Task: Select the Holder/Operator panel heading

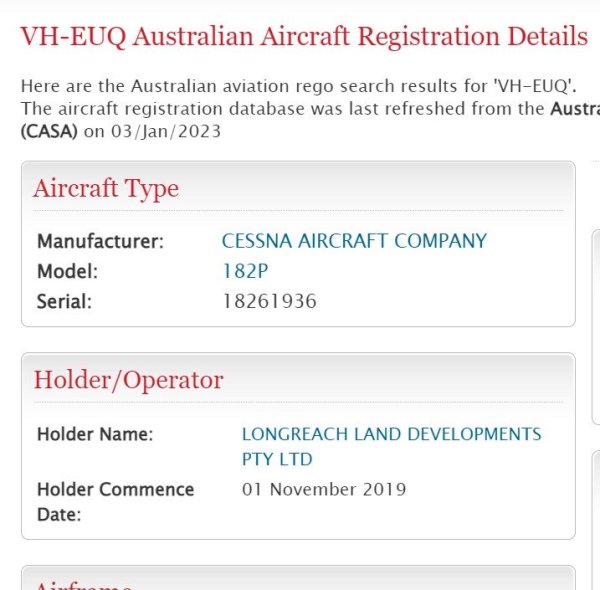Action: (128, 380)
